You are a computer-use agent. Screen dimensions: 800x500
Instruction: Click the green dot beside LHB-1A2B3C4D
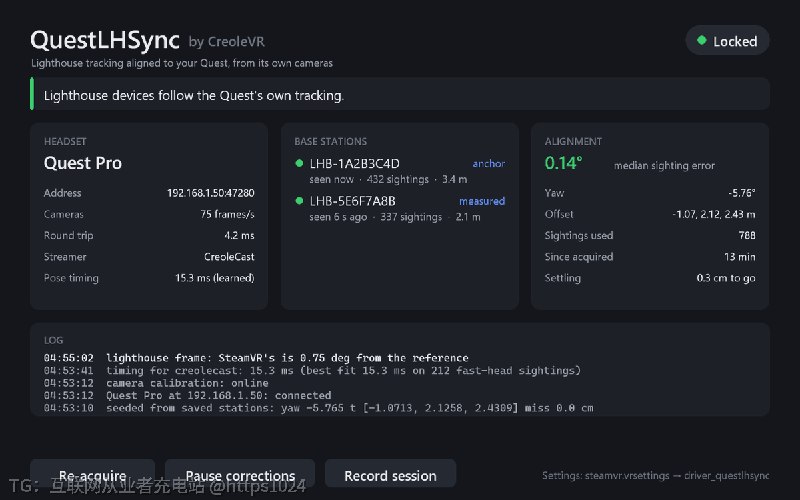[299, 163]
